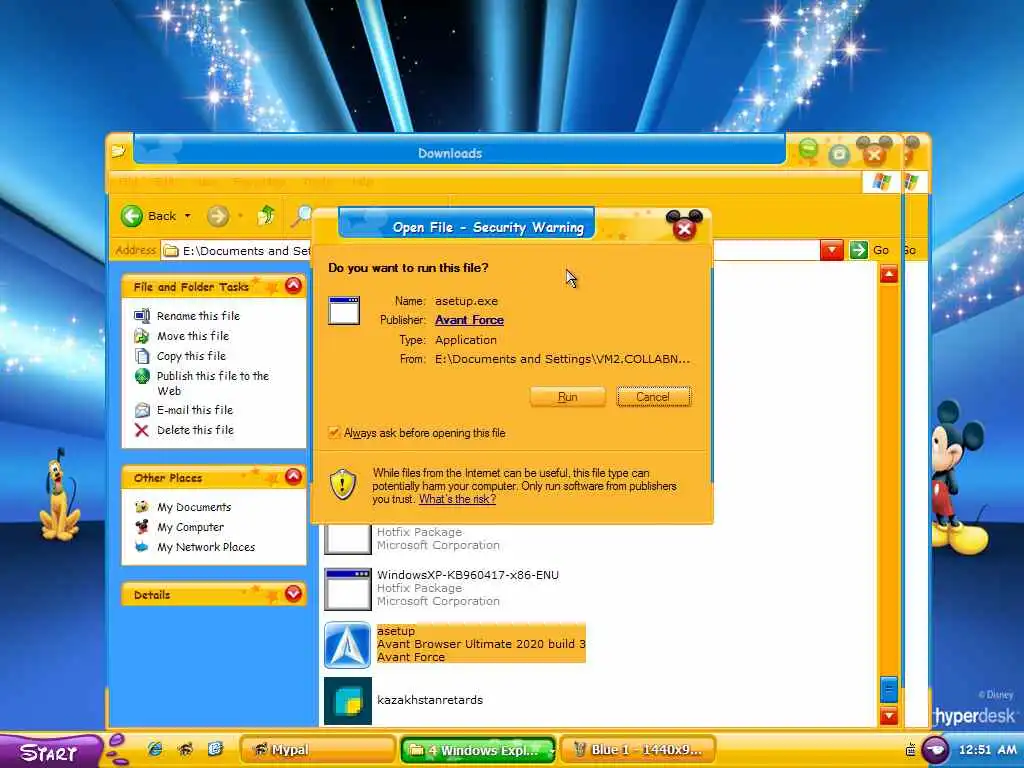1024x768 pixels.
Task: Switch to Mypal taskbar button
Action: coord(319,750)
